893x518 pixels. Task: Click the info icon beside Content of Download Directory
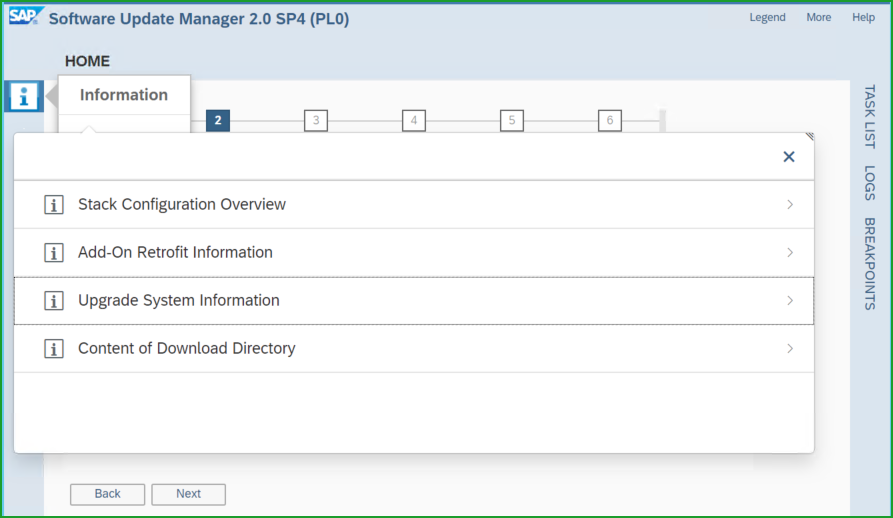54,348
